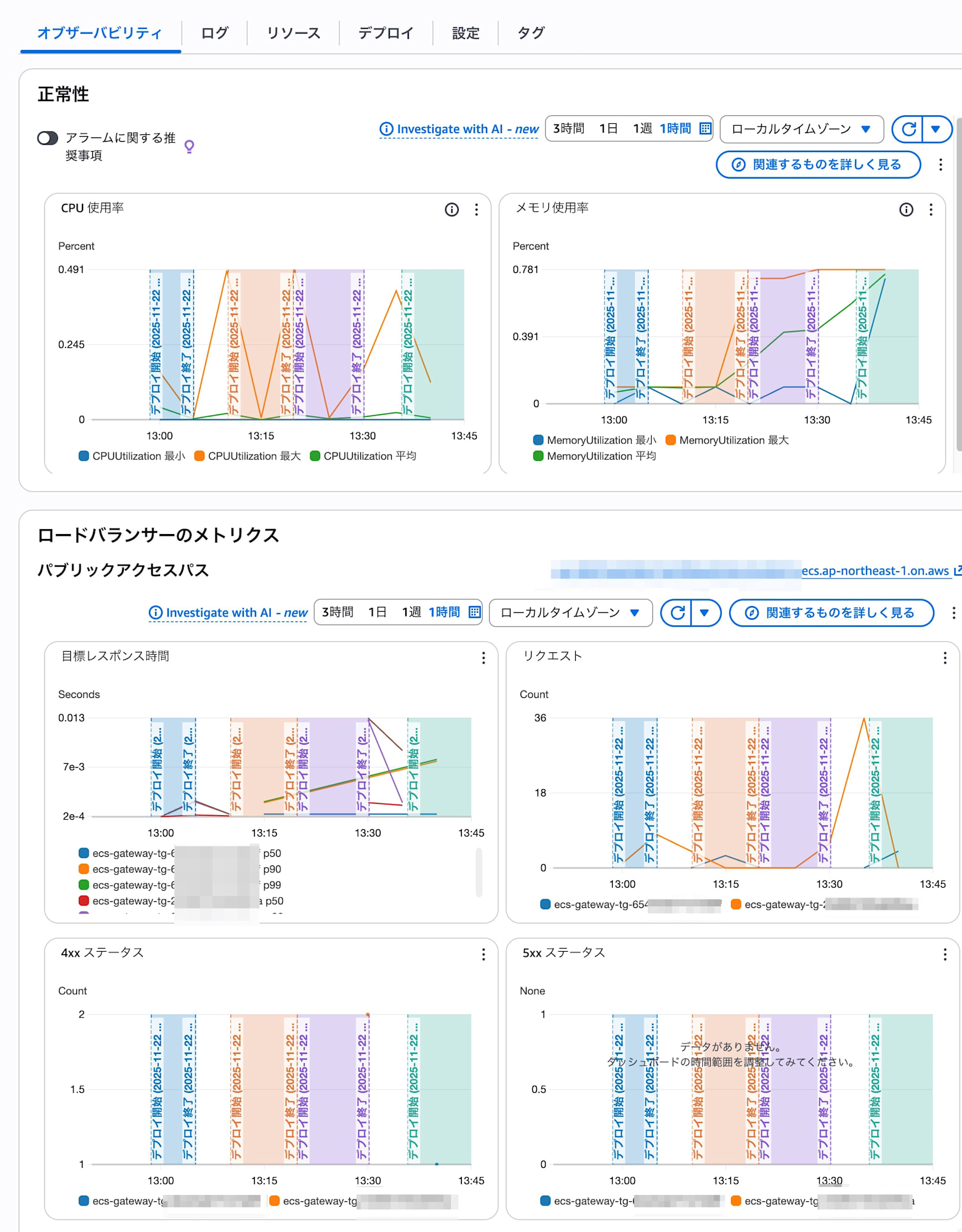Toggle MemoryUtilization 平均 legend series
The image size is (962, 1232).
pos(594,456)
